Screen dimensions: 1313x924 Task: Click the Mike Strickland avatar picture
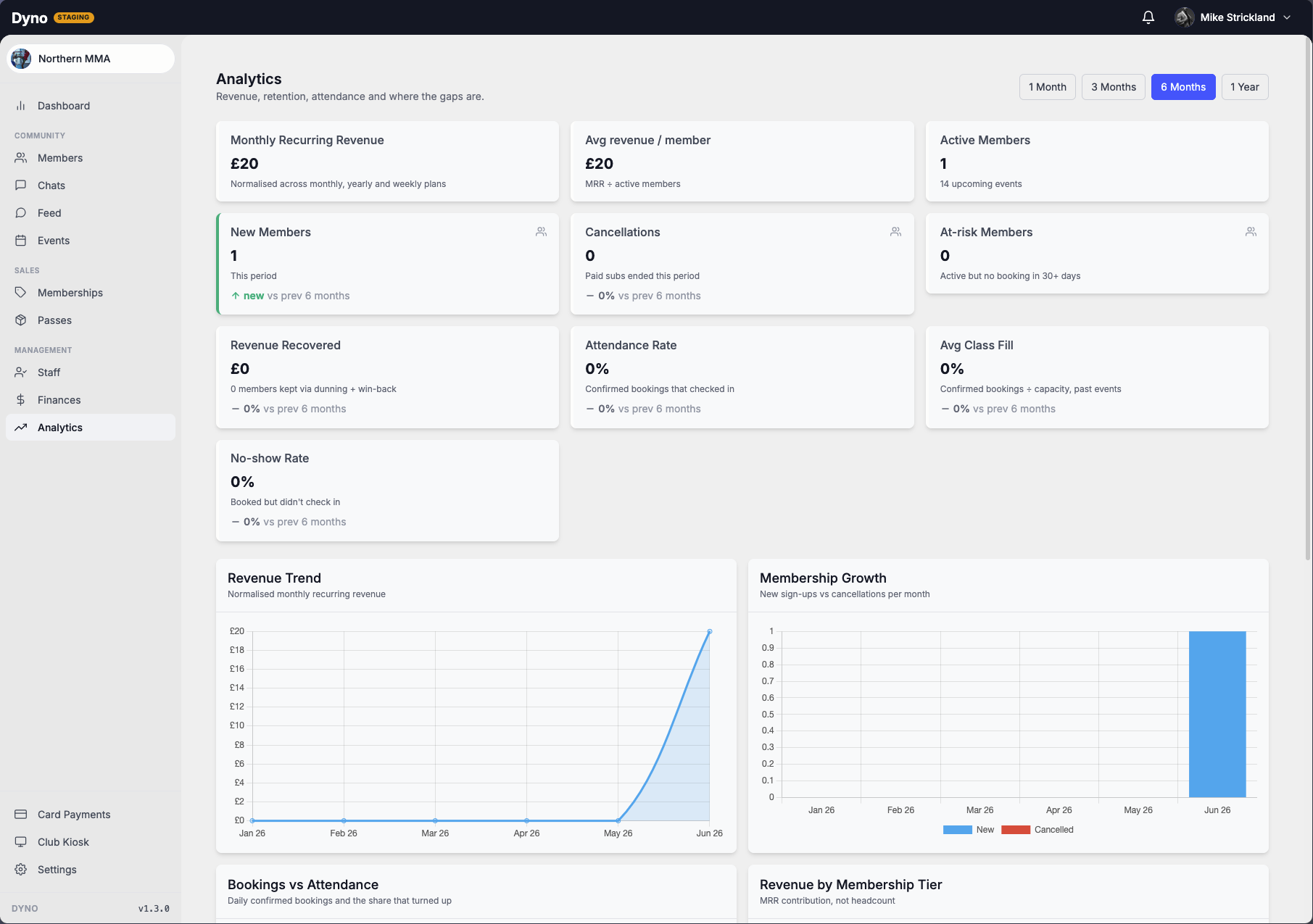1185,17
